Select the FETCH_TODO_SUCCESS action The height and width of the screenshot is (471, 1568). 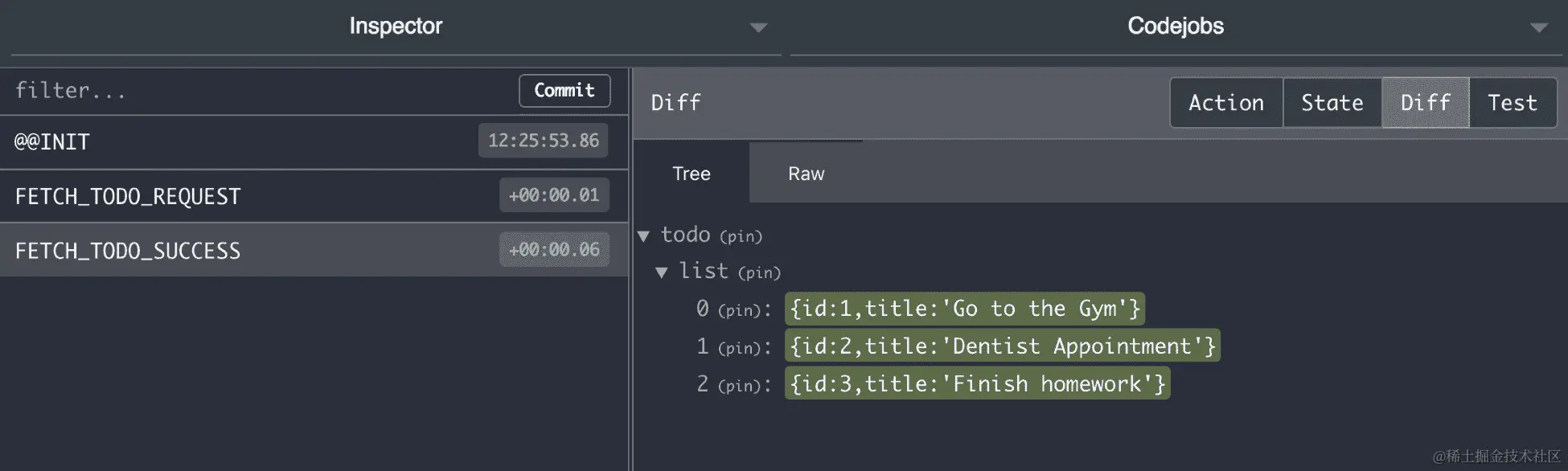314,250
